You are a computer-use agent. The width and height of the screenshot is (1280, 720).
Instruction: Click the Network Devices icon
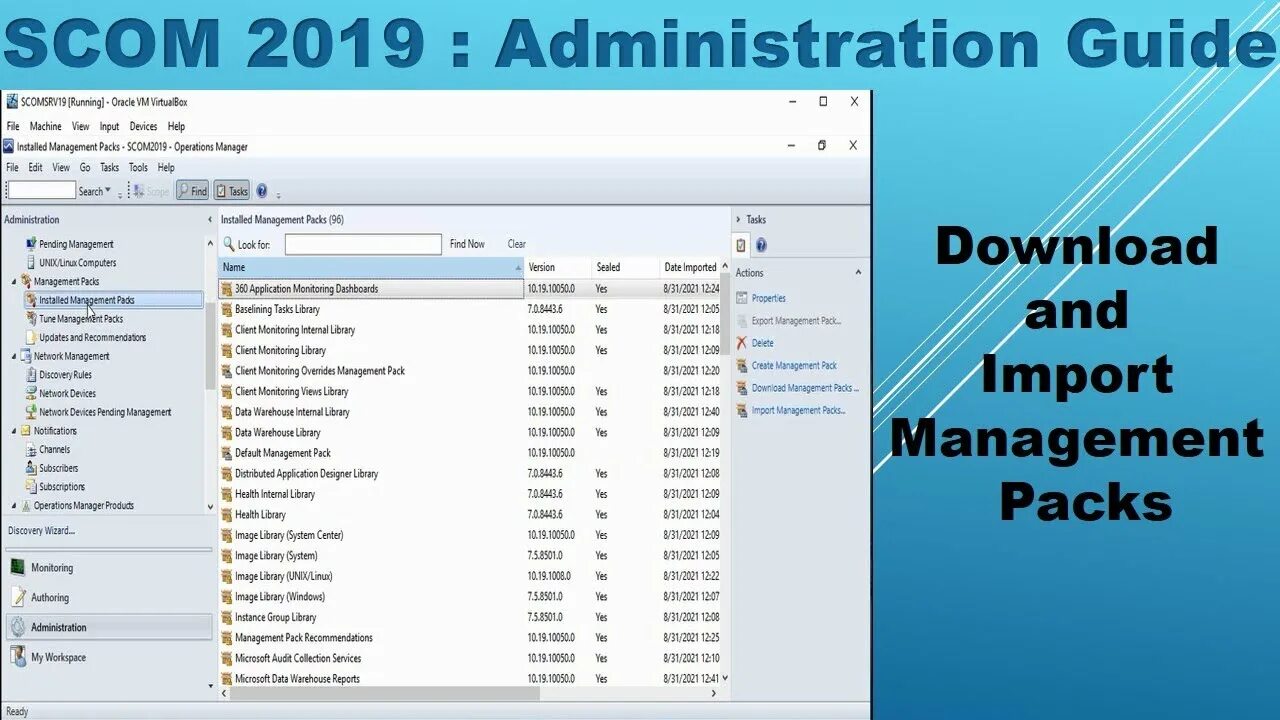31,394
